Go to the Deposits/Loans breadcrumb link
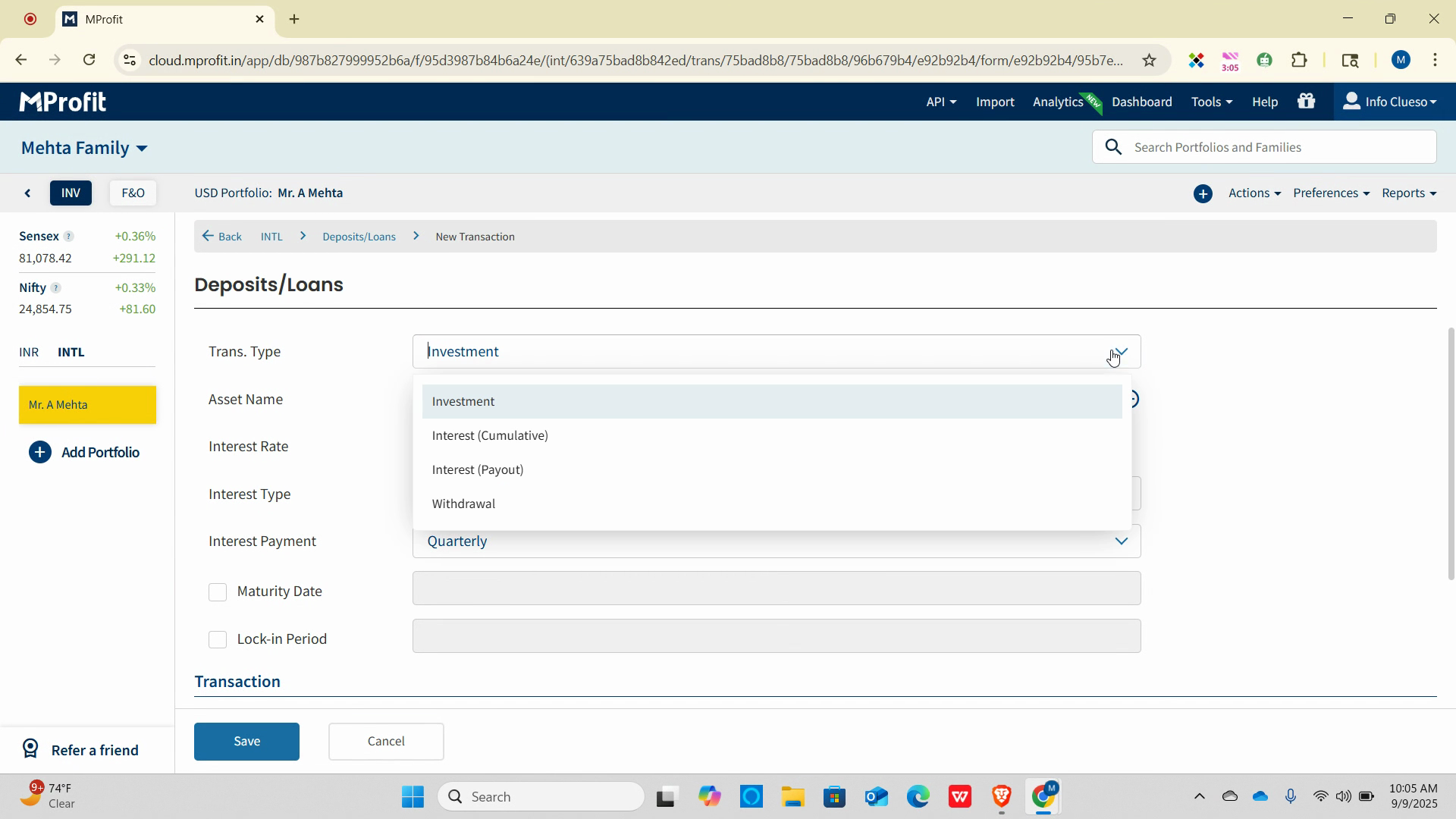Viewport: 1456px width, 819px height. (x=359, y=237)
